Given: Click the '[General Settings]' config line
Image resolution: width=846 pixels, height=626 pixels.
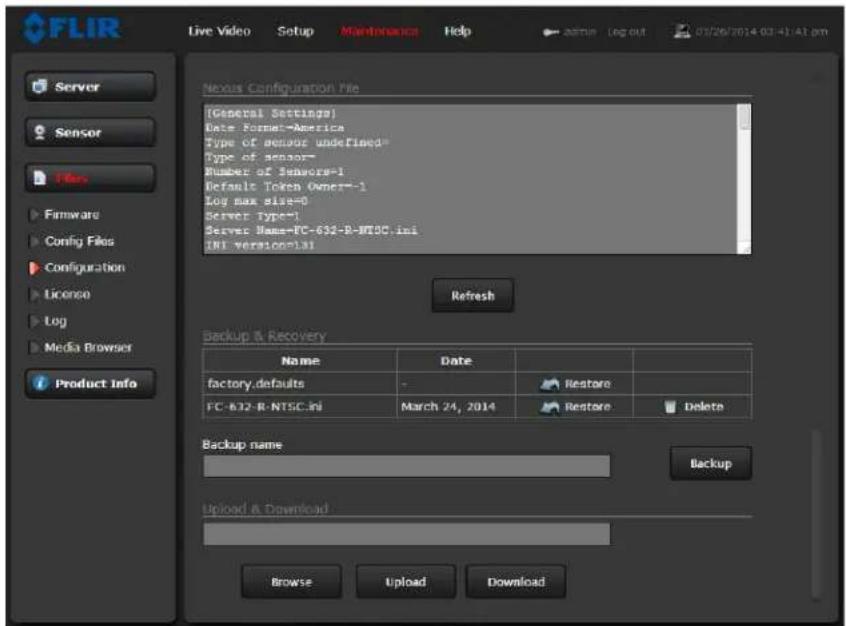Looking at the screenshot, I should (x=271, y=113).
